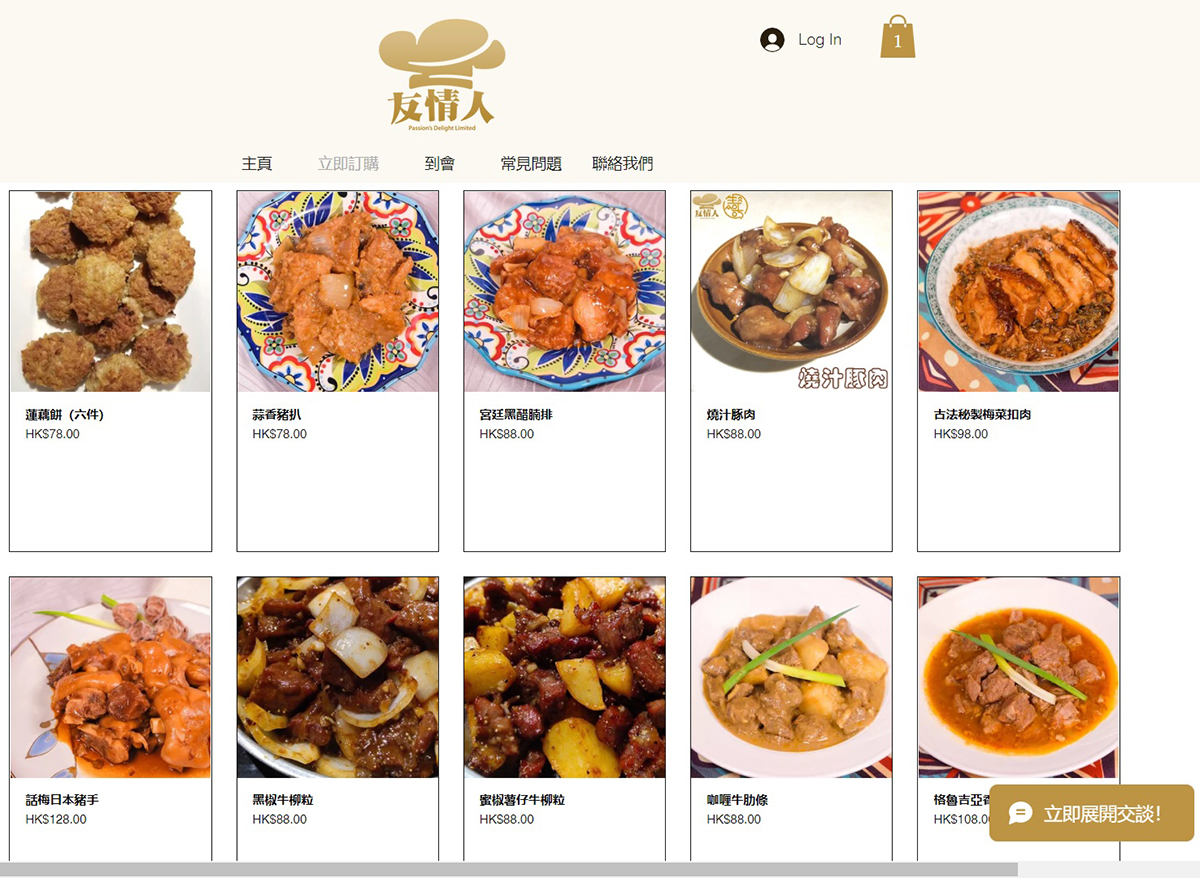Click the 古法秘製梅菜扣肉 product title
The width and height of the screenshot is (1200, 878).
click(x=982, y=414)
